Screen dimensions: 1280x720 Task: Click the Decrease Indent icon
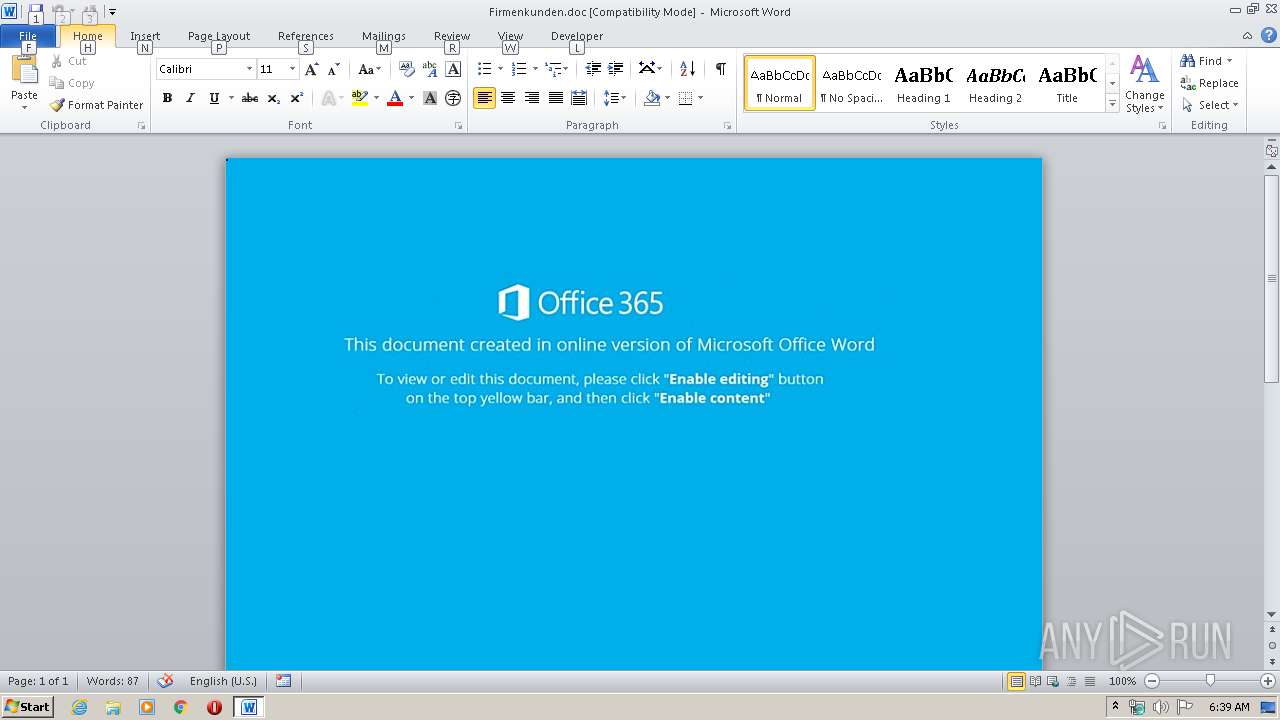pyautogui.click(x=593, y=69)
